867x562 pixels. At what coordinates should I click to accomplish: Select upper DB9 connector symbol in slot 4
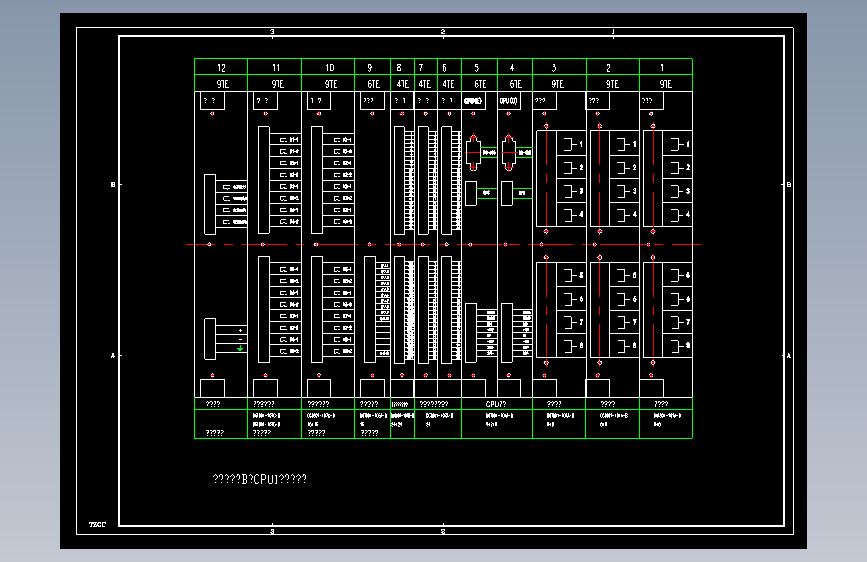tap(509, 153)
